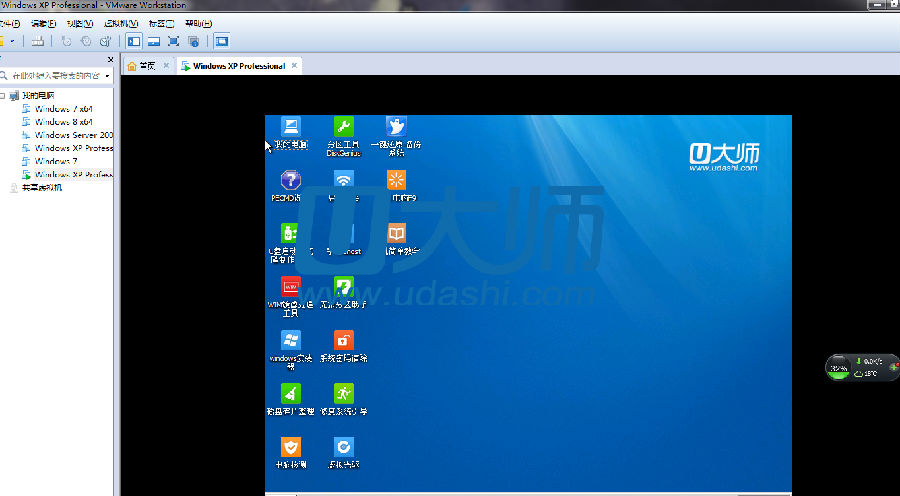The width and height of the screenshot is (900, 496).
Task: Open the orange shield detection icon
Action: 291,448
